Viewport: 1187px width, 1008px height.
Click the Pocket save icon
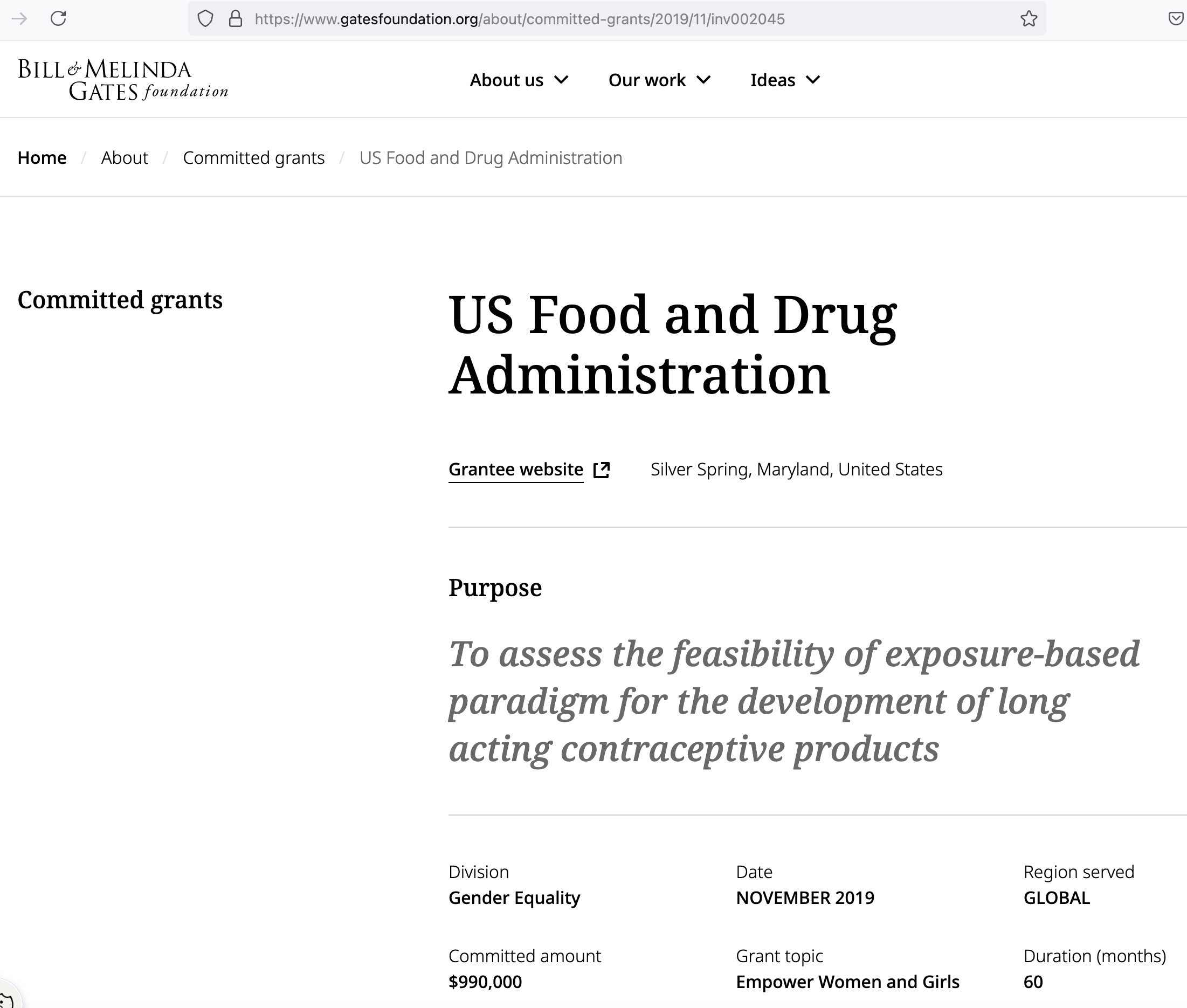coord(1176,19)
